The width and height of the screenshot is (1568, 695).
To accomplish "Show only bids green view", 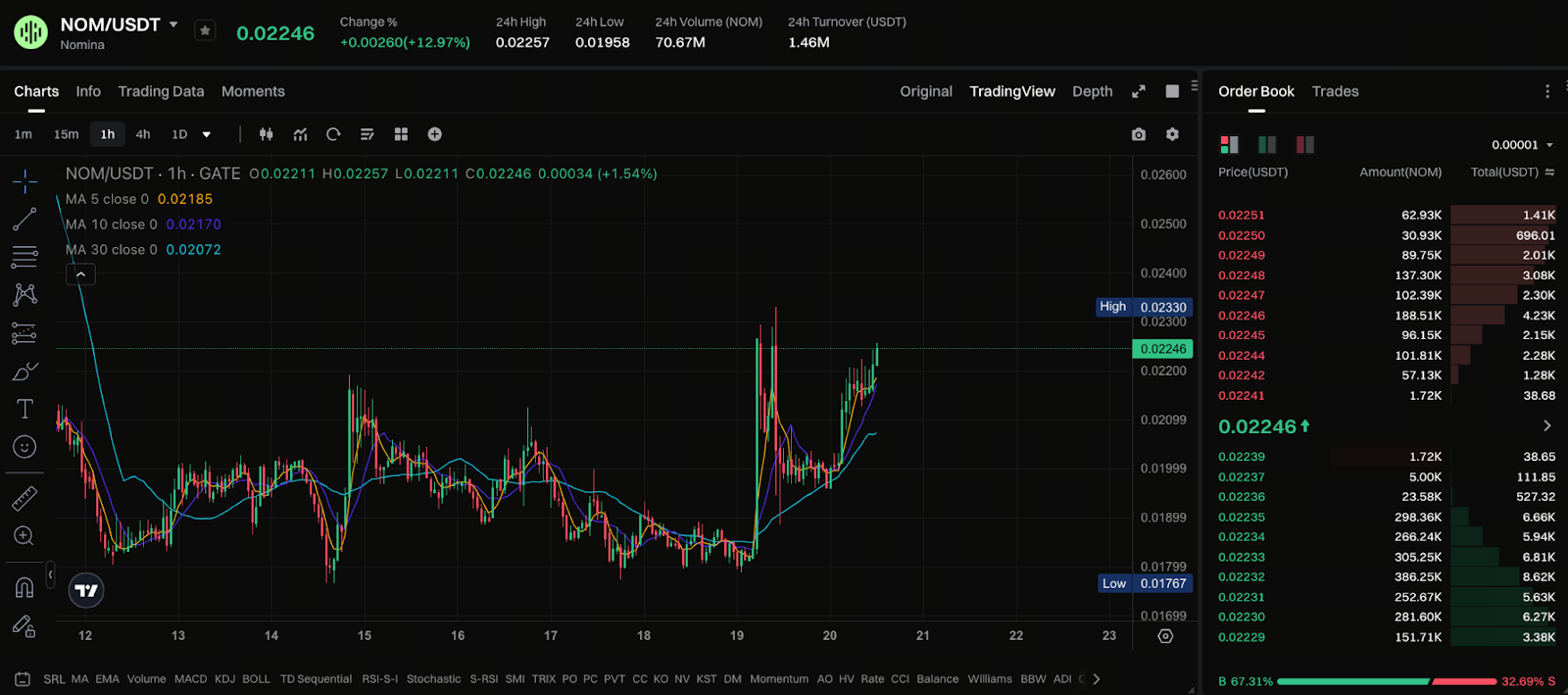I will (x=1267, y=145).
